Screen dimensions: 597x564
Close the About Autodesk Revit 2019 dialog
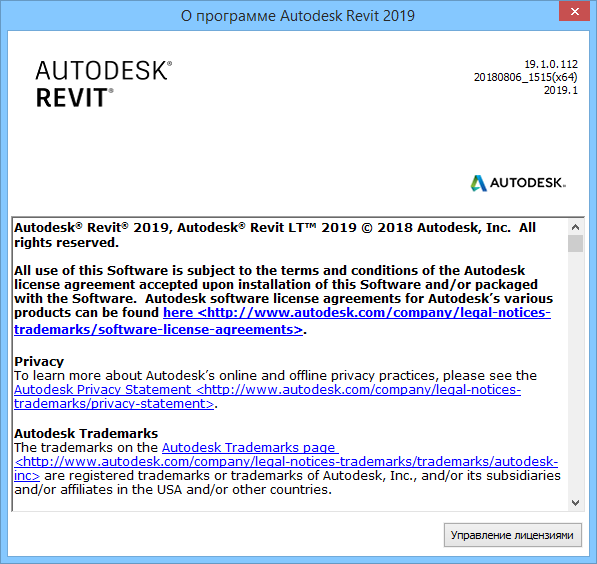[x=575, y=11]
